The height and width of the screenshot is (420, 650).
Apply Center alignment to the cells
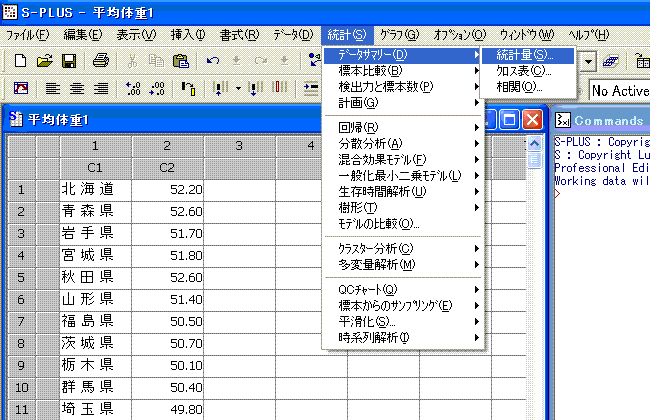tap(77, 88)
